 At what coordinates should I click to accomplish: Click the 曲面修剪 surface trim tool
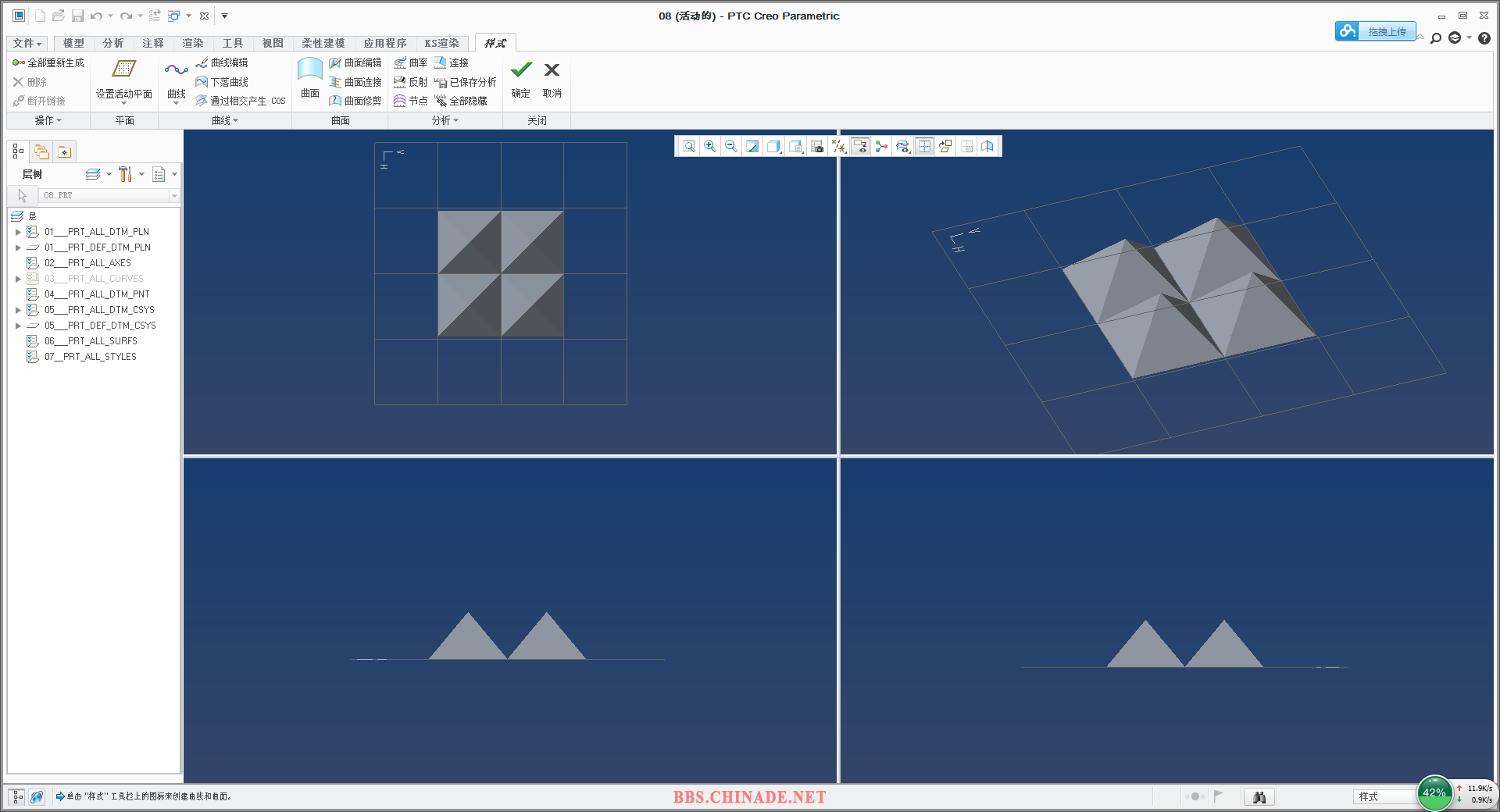click(x=355, y=101)
